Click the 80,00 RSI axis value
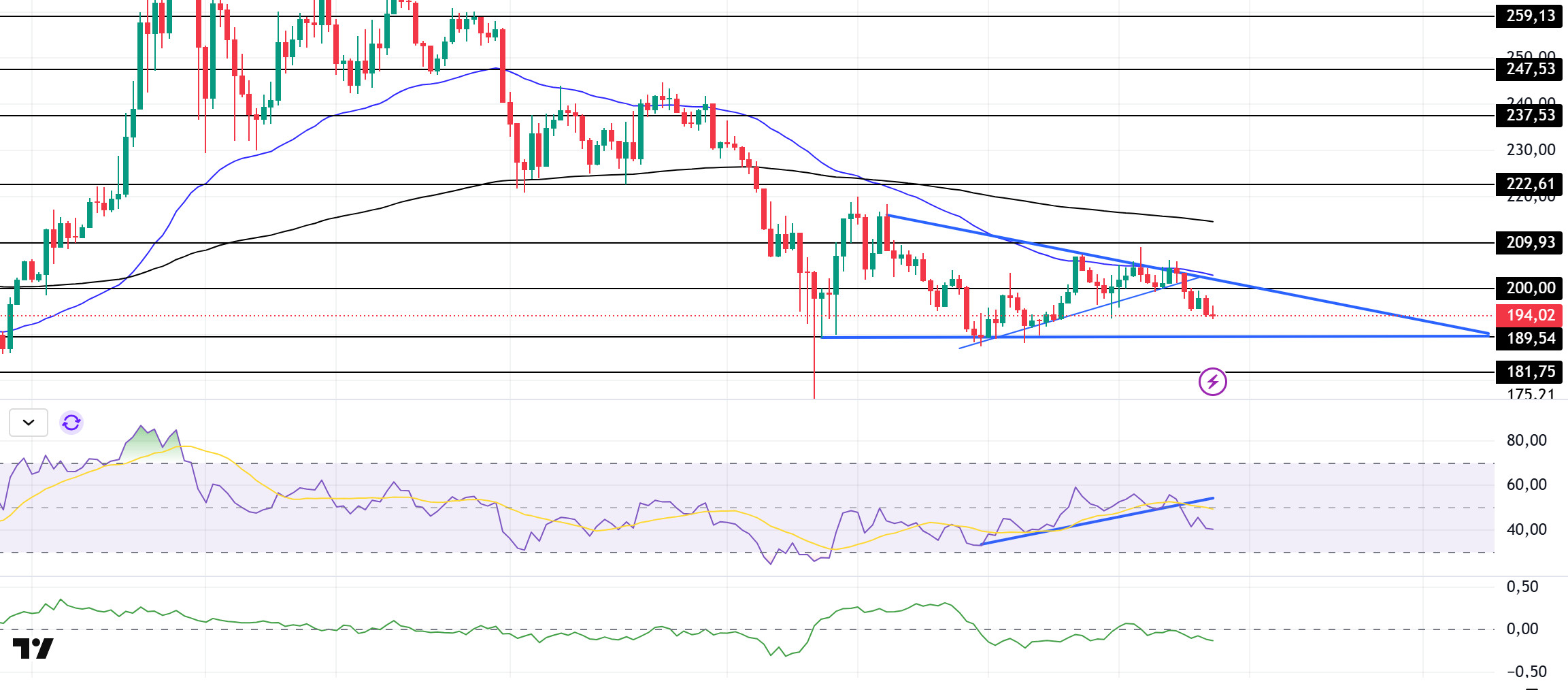1568x690 pixels. pyautogui.click(x=1527, y=440)
